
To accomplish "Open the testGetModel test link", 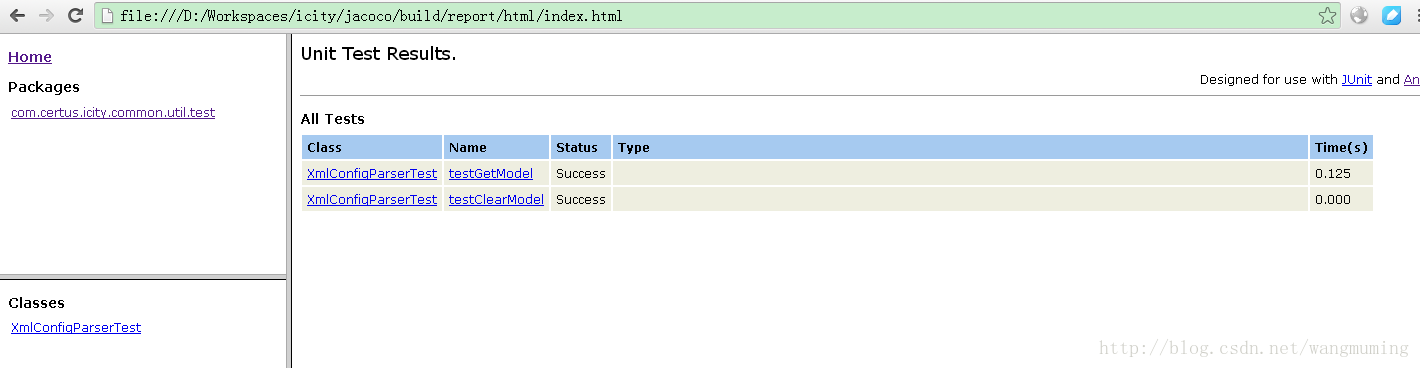I will pos(491,173).
